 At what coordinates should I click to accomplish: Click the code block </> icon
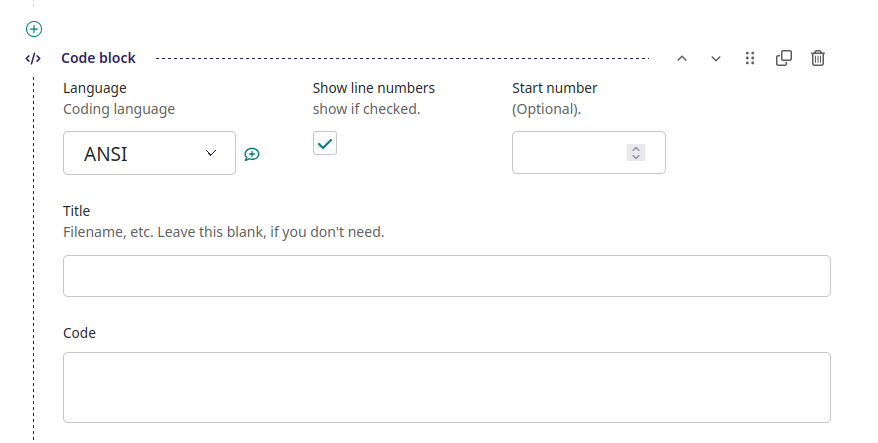click(33, 58)
